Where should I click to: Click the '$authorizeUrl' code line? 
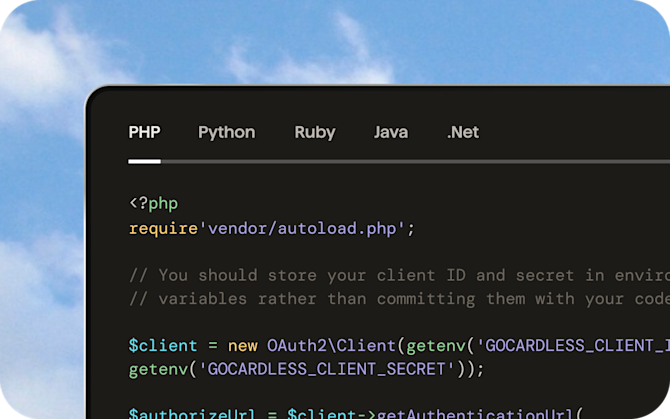[356, 413]
